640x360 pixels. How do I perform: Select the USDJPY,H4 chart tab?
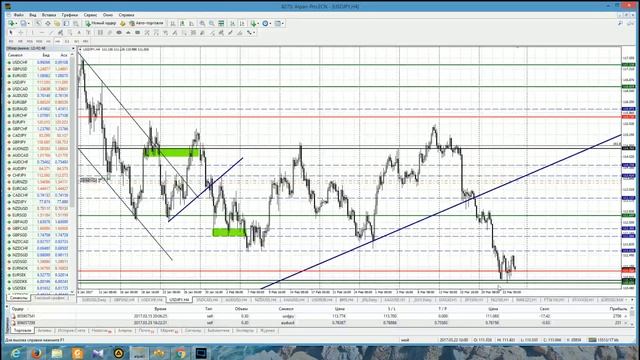click(x=179, y=300)
